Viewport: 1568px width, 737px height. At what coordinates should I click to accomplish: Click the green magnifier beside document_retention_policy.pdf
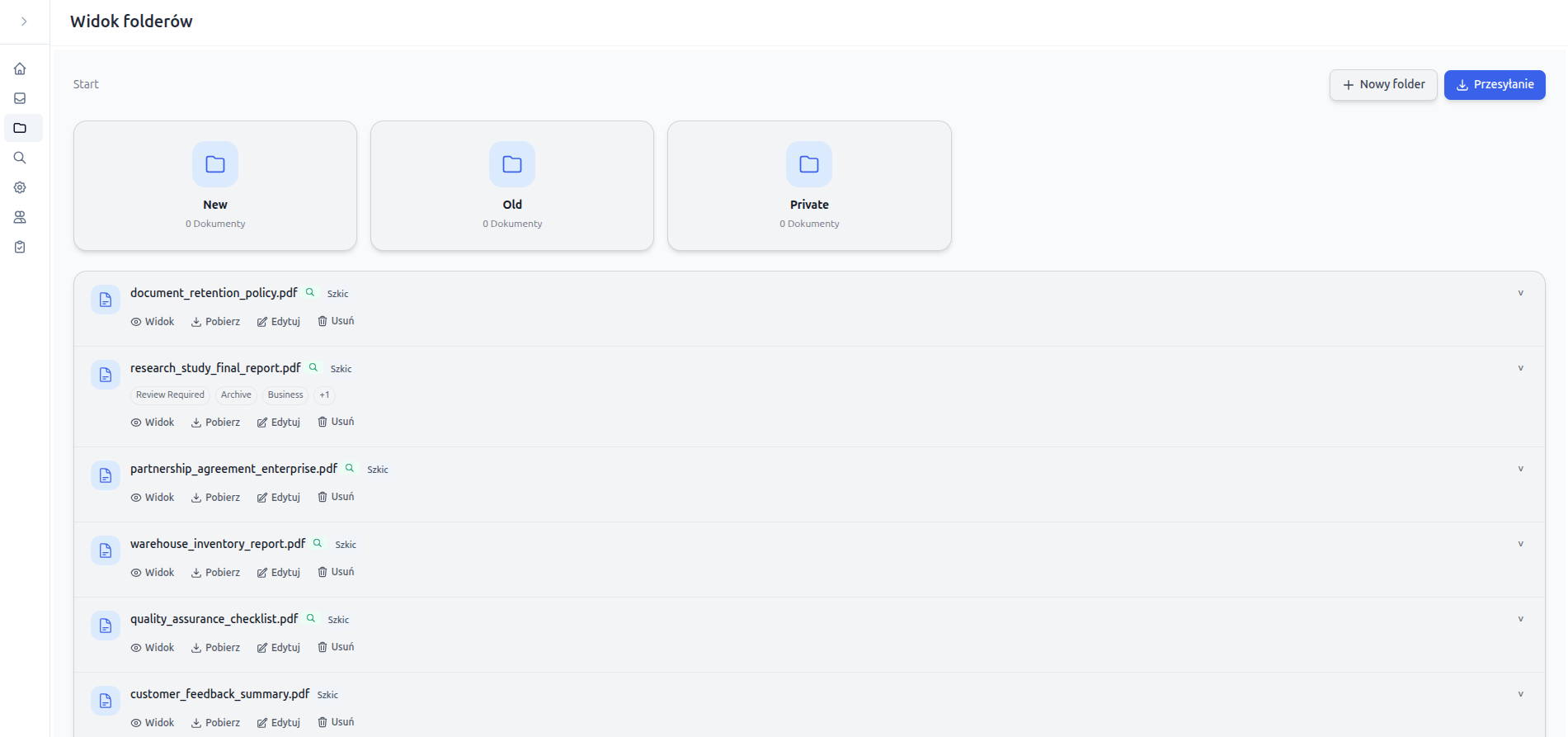coord(310,292)
